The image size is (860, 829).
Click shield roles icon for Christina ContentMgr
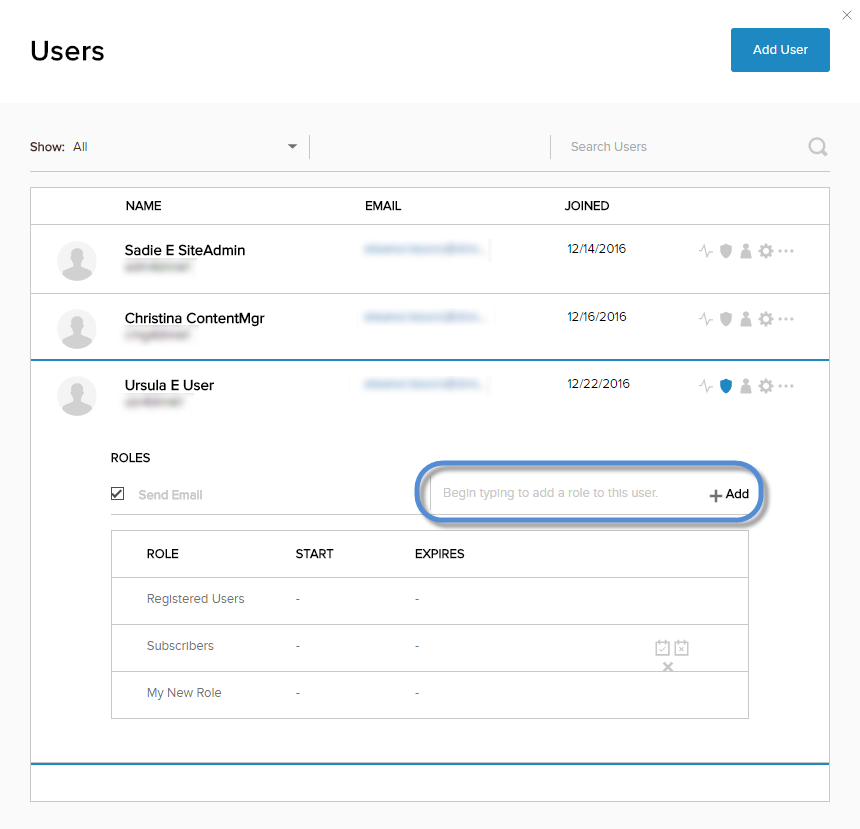click(726, 319)
